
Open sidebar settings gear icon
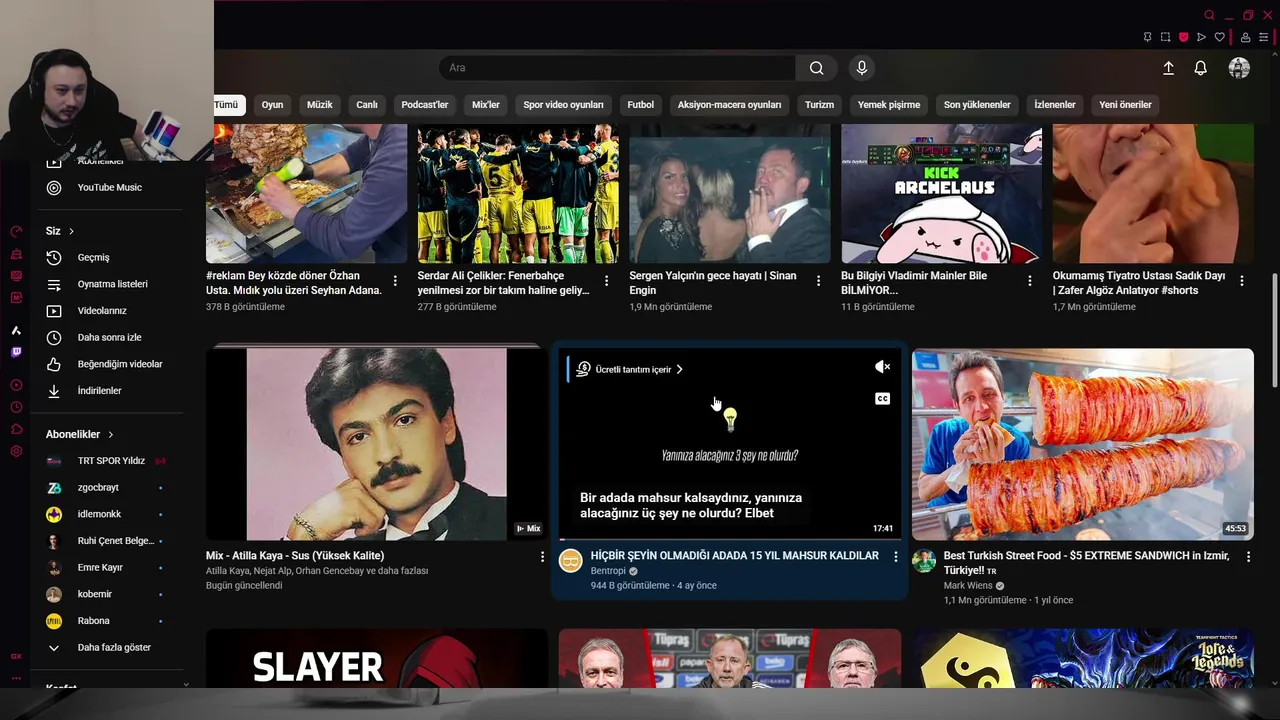(x=16, y=451)
